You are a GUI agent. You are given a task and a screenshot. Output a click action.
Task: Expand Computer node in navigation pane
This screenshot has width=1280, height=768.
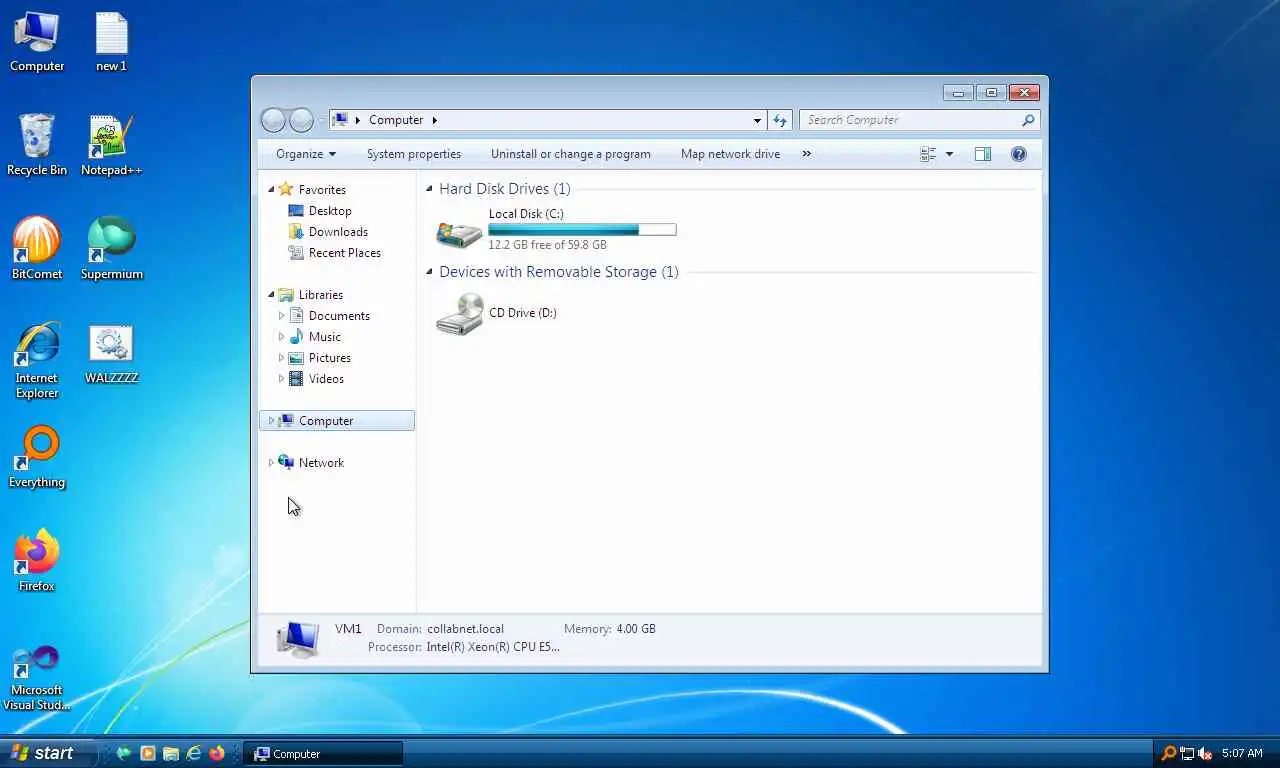point(271,421)
